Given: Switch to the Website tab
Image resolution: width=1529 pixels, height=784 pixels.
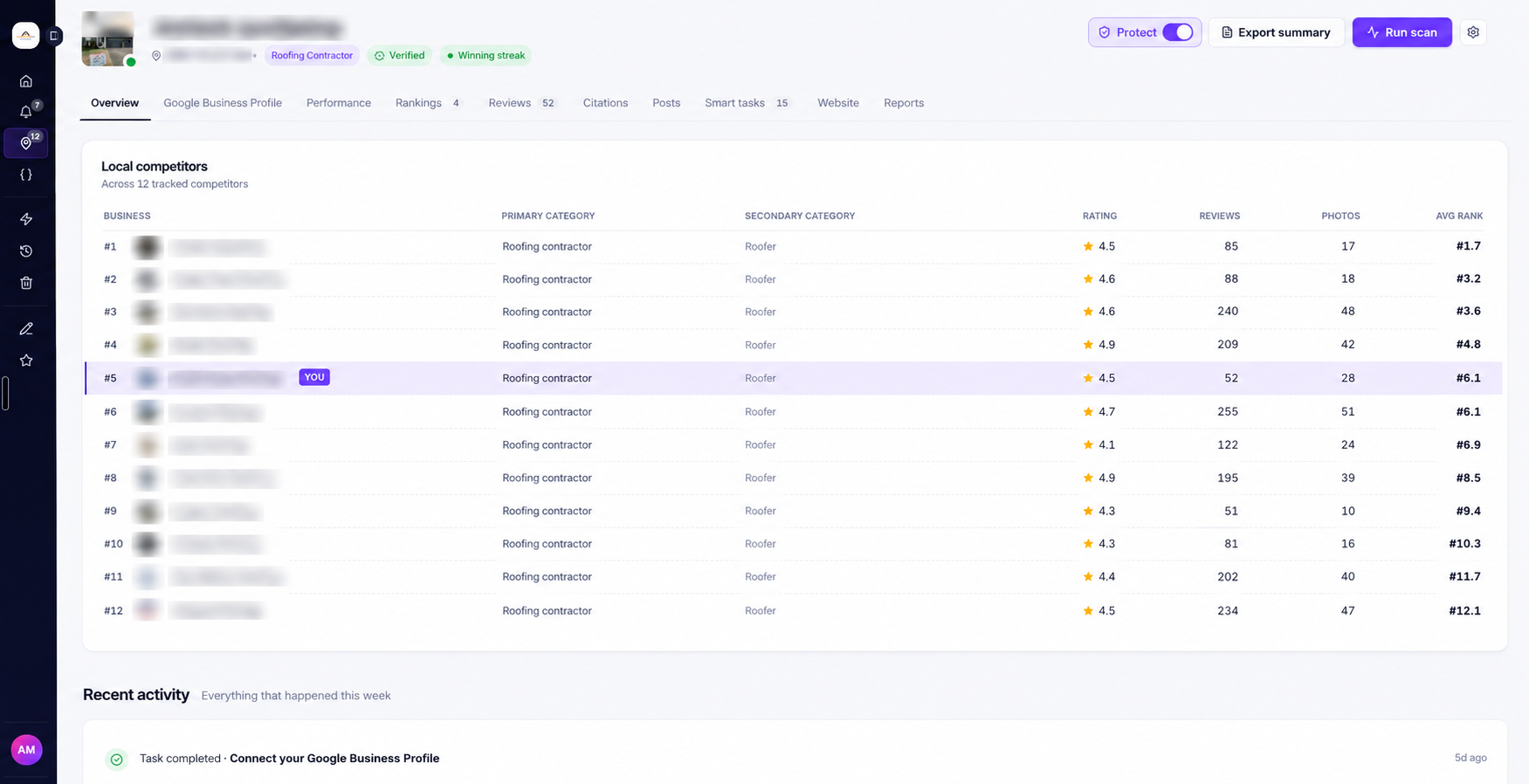Looking at the screenshot, I should click(x=838, y=103).
